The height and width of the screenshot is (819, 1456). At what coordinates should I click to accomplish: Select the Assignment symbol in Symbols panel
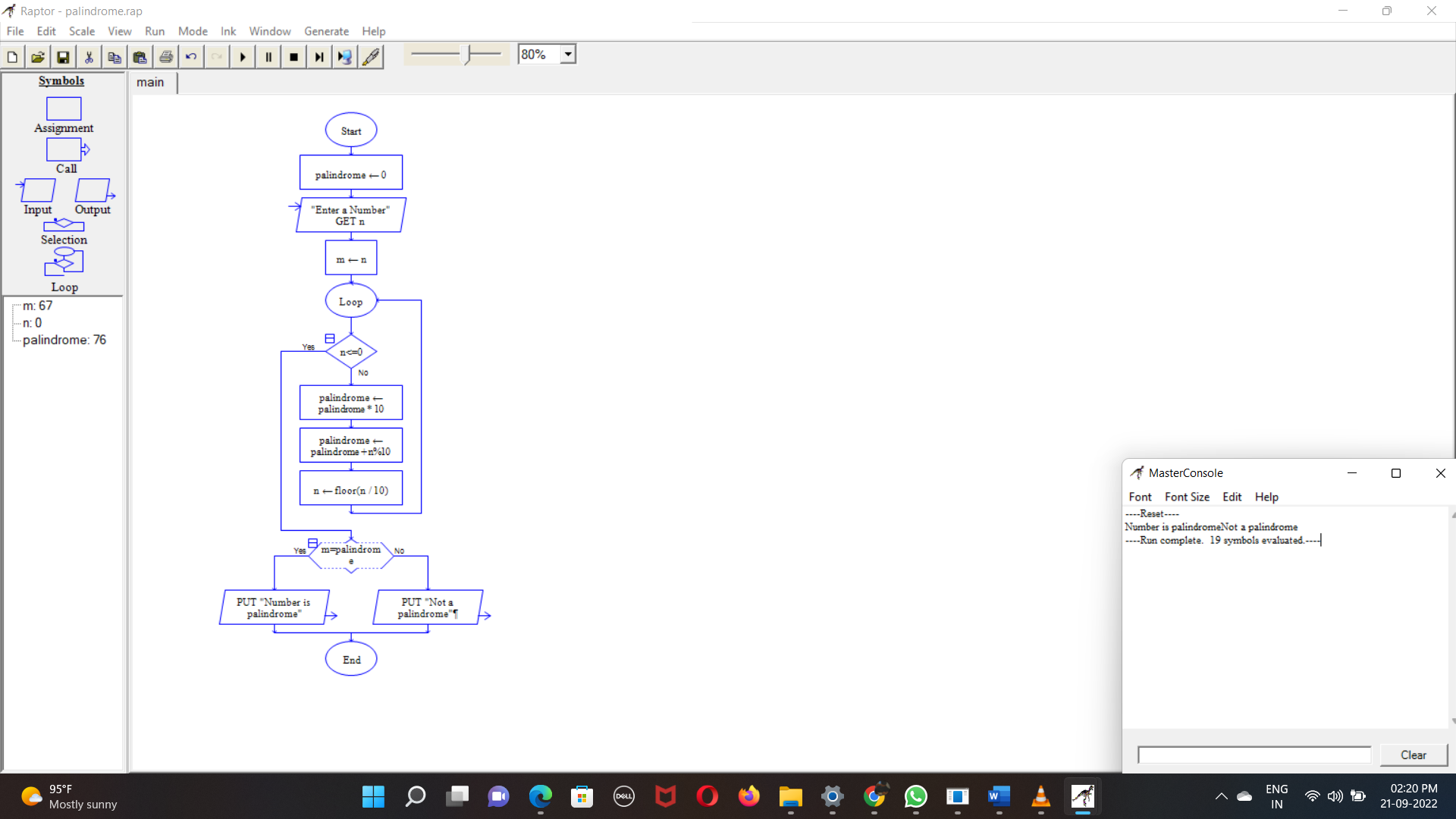(x=64, y=109)
